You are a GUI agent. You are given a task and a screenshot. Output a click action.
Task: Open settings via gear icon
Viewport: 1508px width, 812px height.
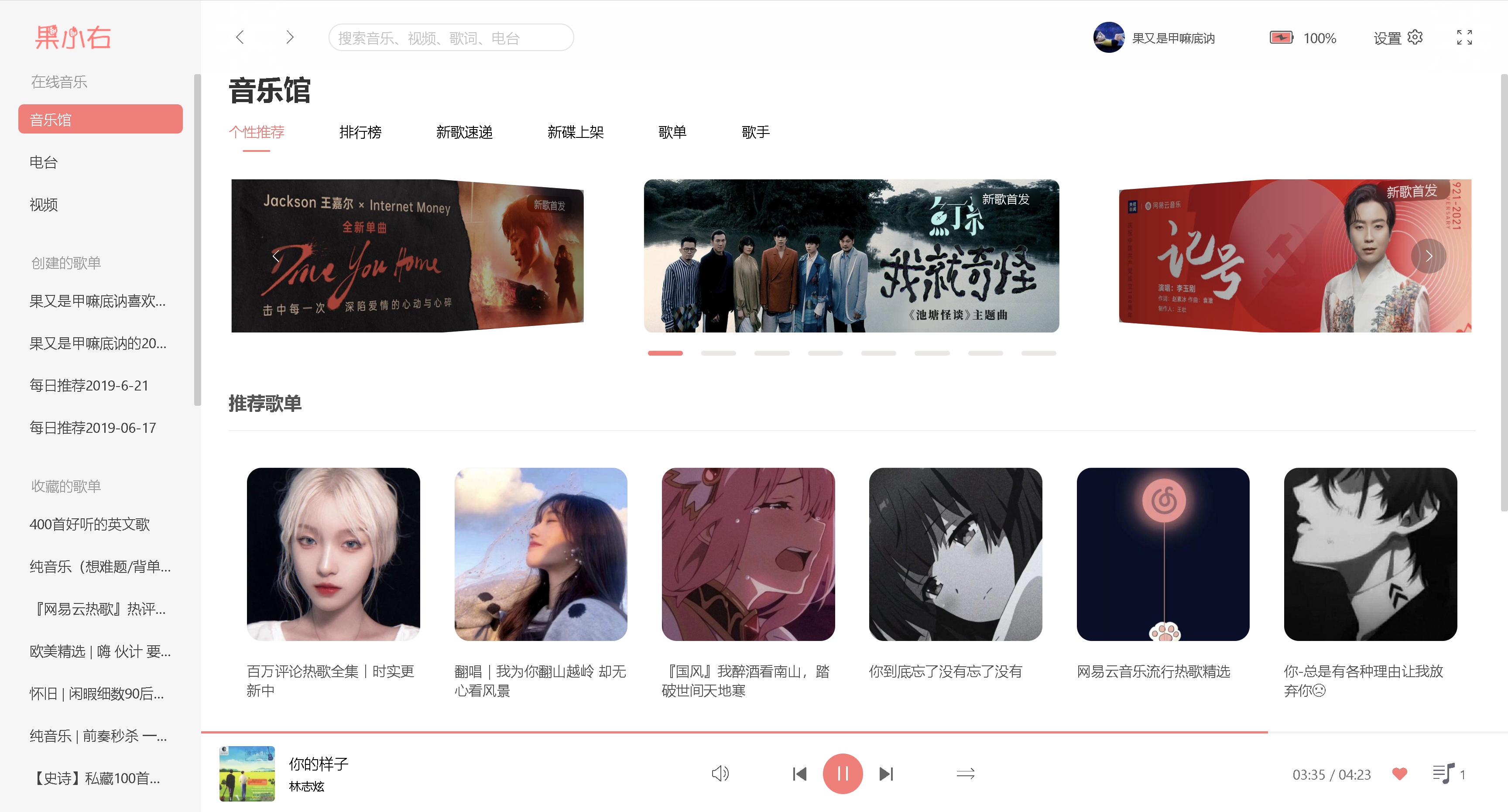click(1414, 38)
